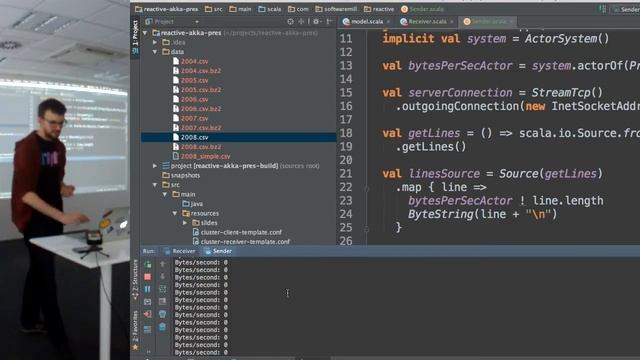Viewport: 640px width, 360px height.
Task: Toggle soft-wrap in the Run console
Action: coord(162,289)
